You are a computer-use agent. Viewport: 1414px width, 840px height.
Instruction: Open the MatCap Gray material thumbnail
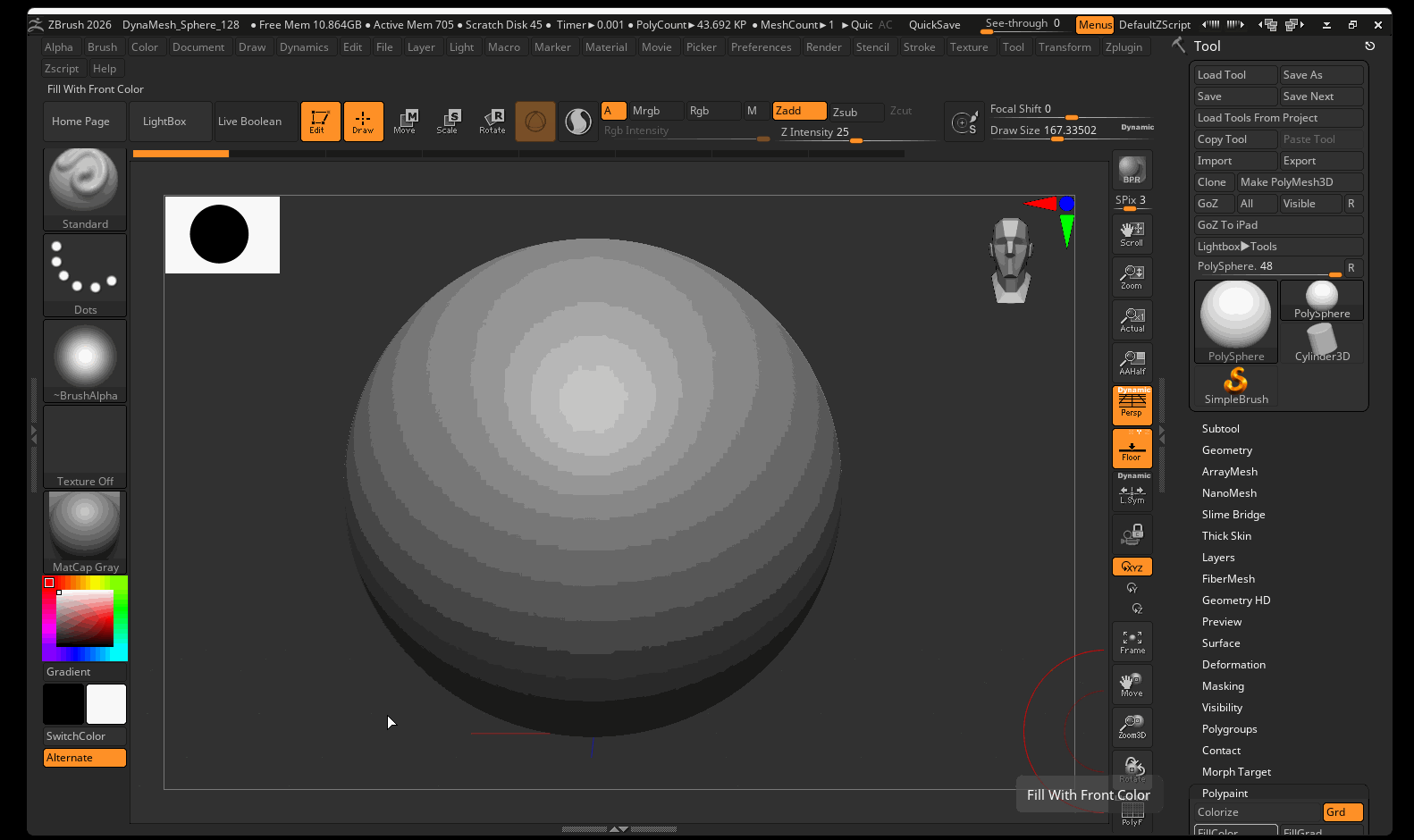85,532
